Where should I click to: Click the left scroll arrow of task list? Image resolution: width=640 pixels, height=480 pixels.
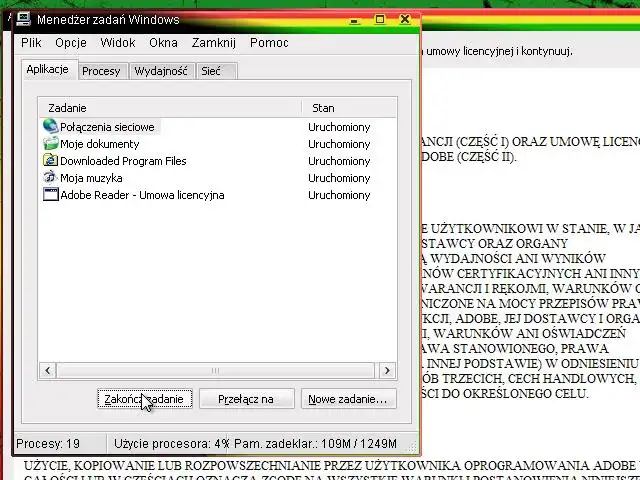(48, 371)
